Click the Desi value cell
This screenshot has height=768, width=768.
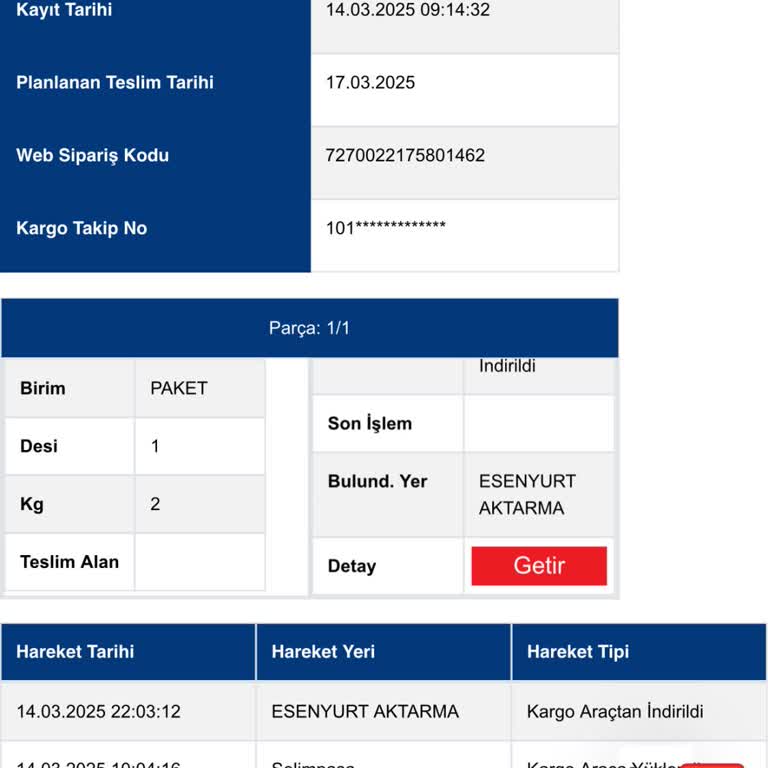pos(200,446)
